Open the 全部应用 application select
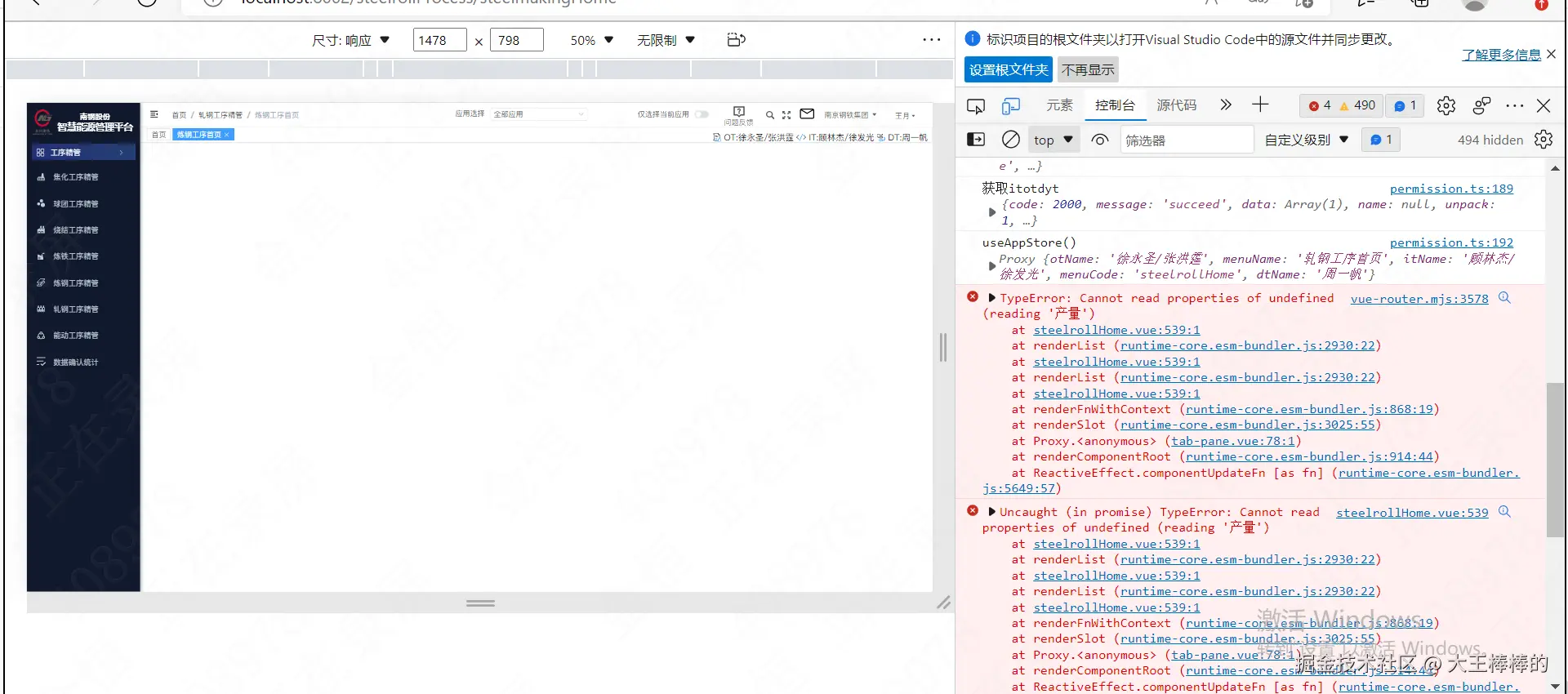The width and height of the screenshot is (1568, 694). 538,114
